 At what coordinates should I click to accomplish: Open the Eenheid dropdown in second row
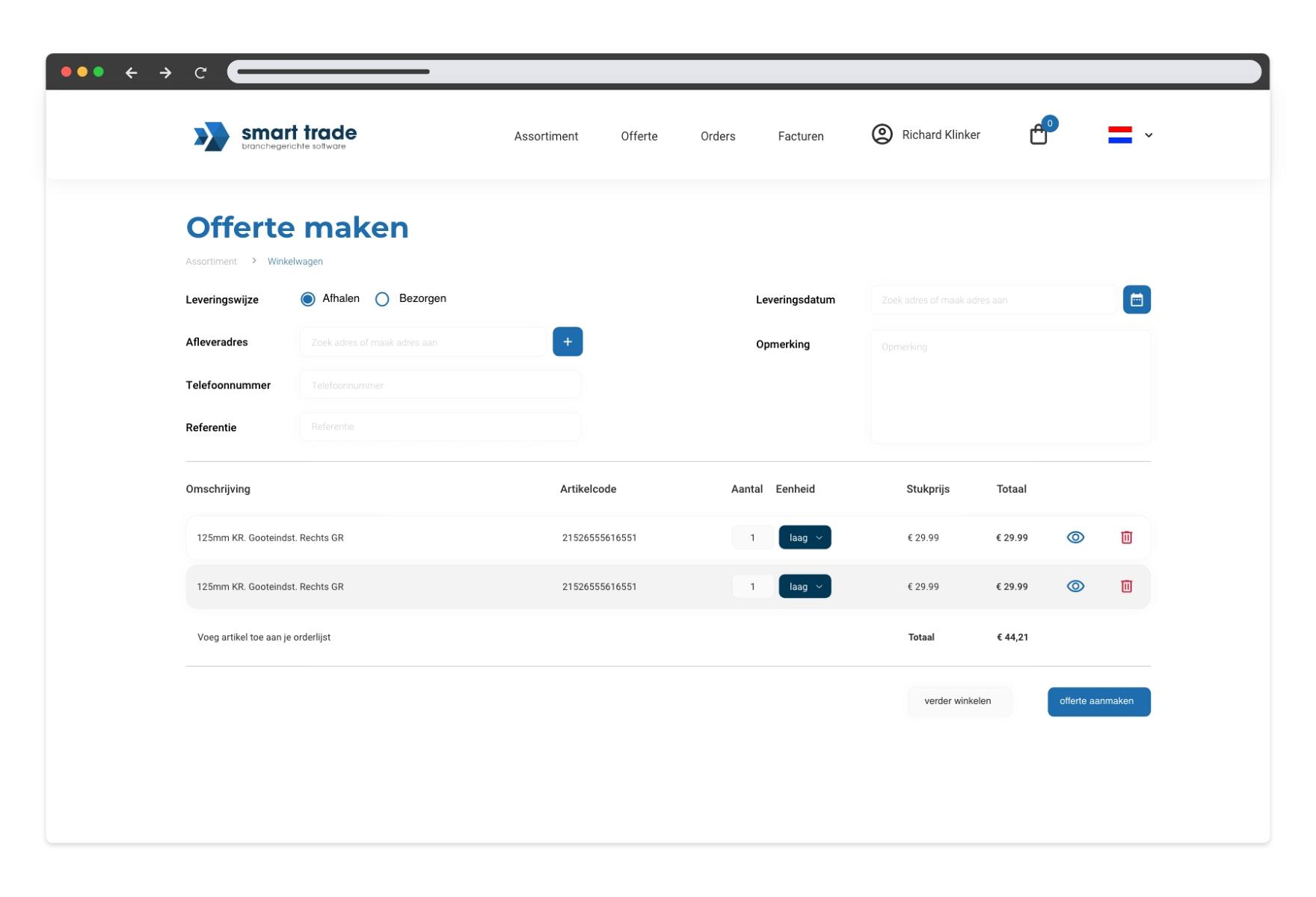[x=805, y=587]
